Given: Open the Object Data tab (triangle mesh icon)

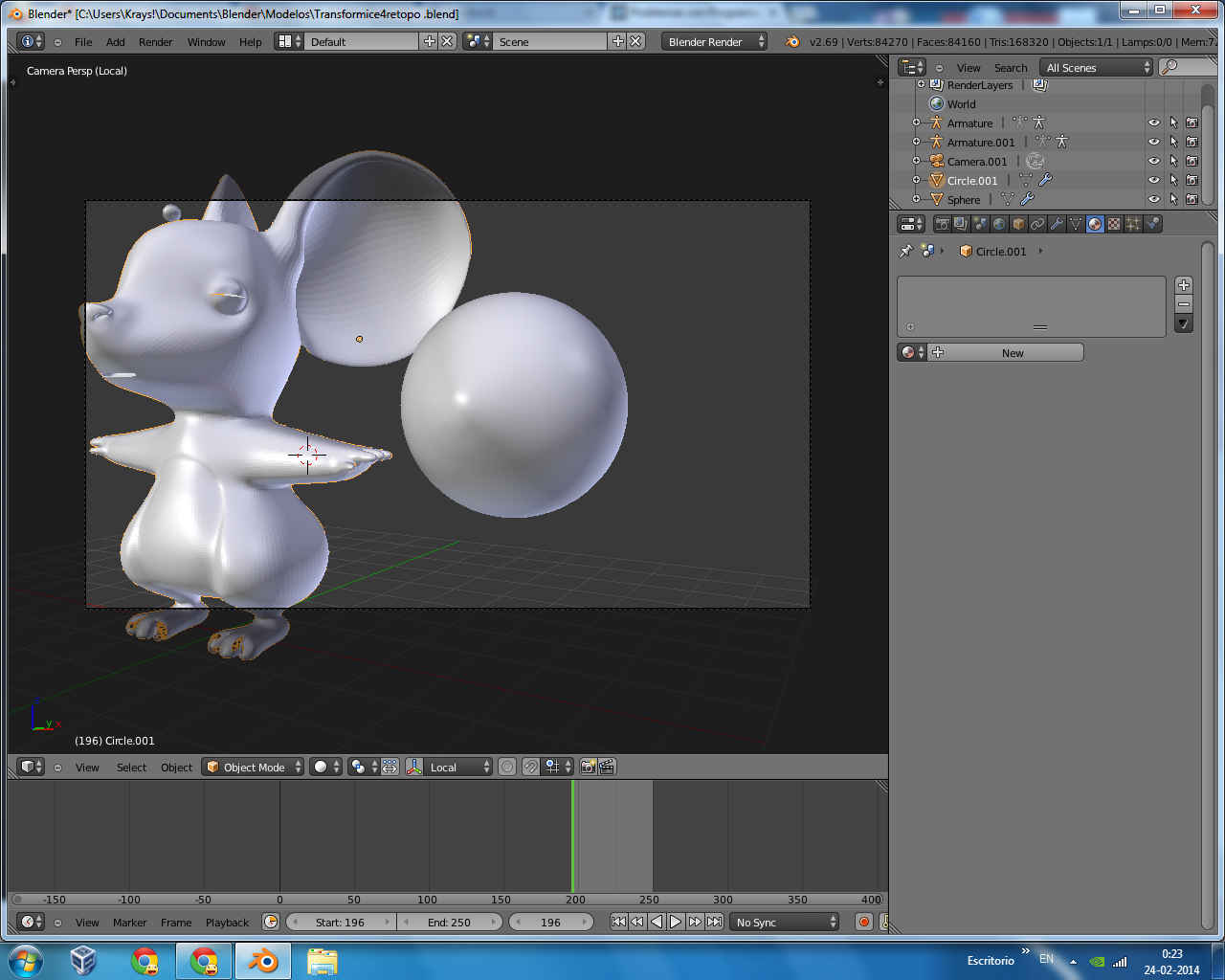Looking at the screenshot, I should tap(1076, 224).
